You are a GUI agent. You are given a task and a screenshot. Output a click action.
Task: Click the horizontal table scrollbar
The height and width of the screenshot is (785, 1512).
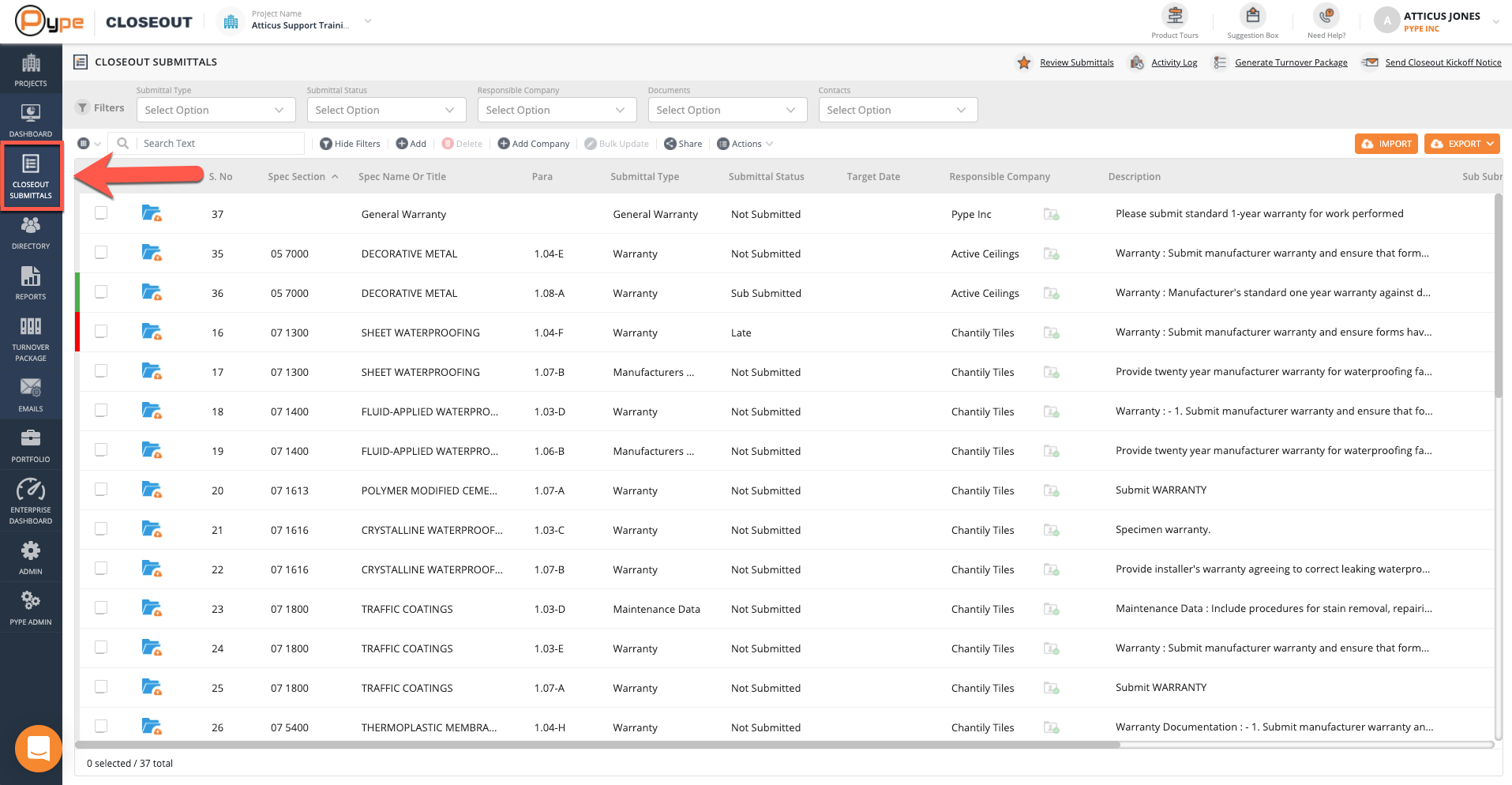pos(598,745)
